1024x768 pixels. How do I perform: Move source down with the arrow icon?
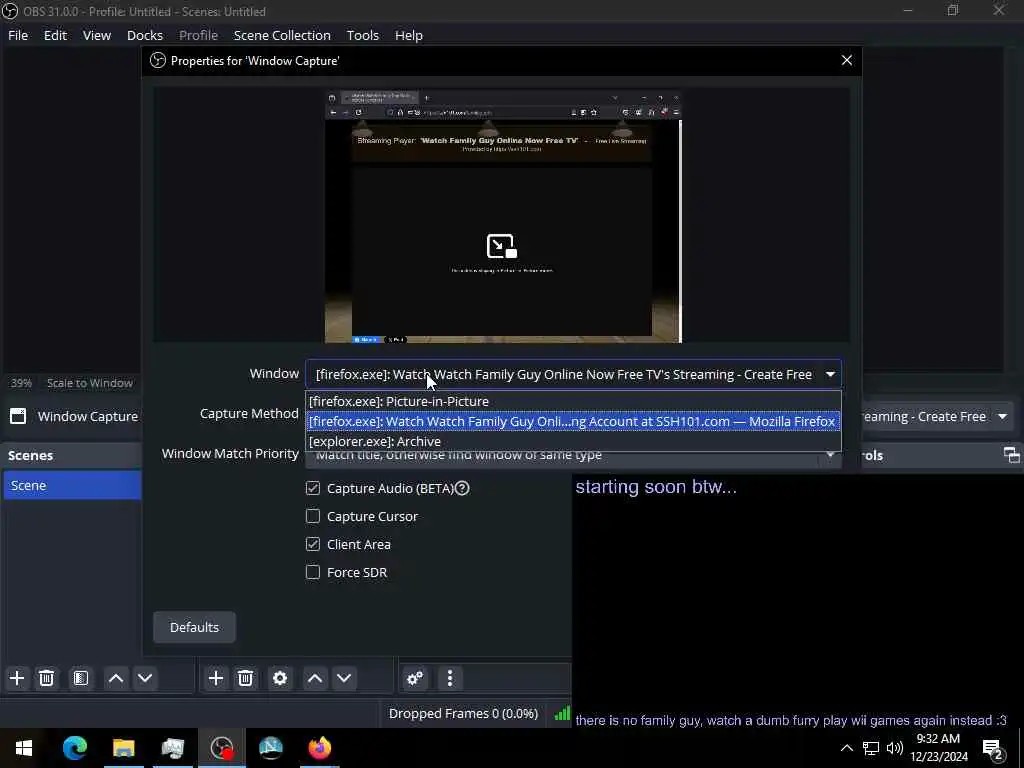click(344, 678)
